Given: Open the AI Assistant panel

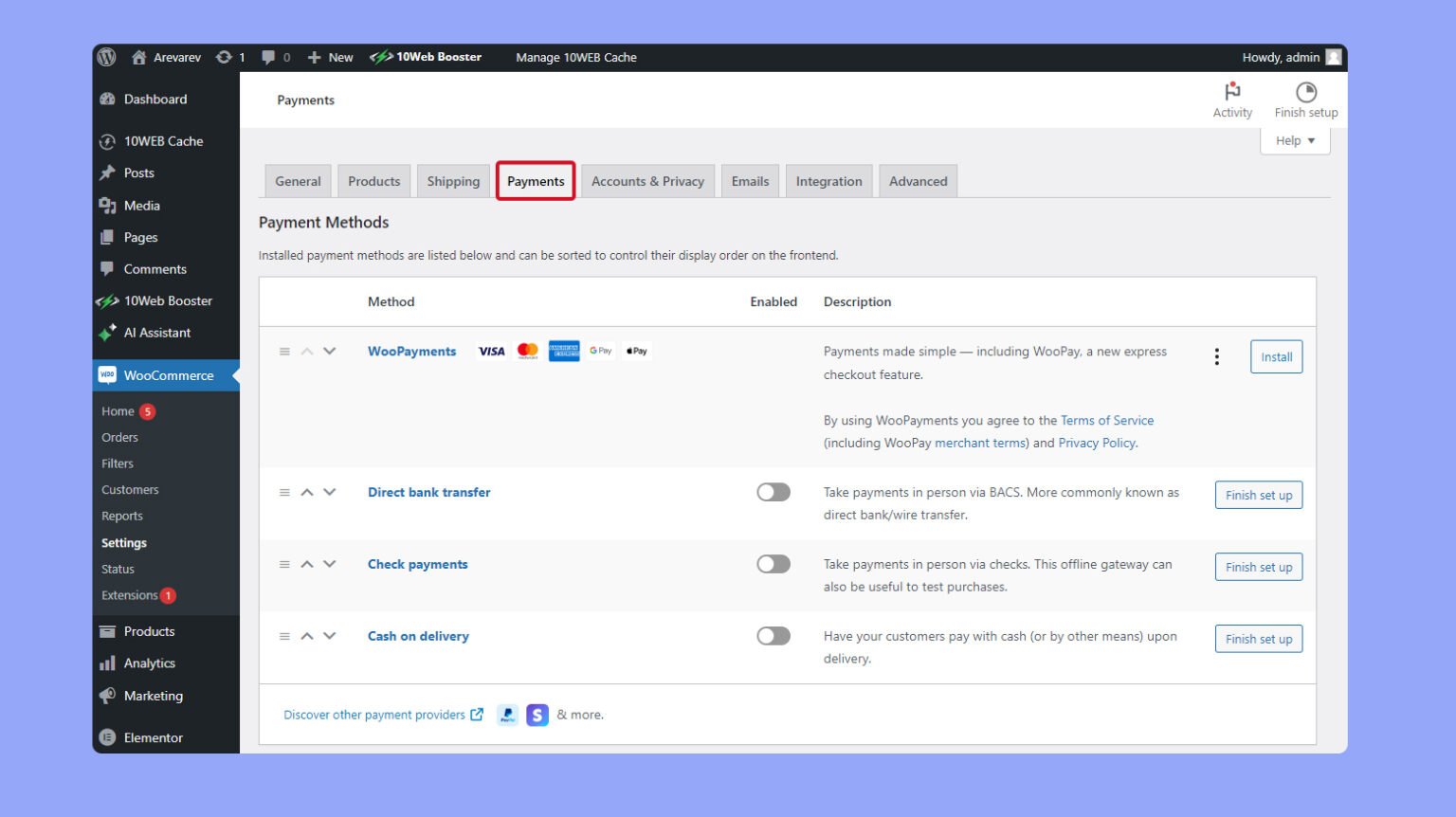Looking at the screenshot, I should (x=157, y=333).
